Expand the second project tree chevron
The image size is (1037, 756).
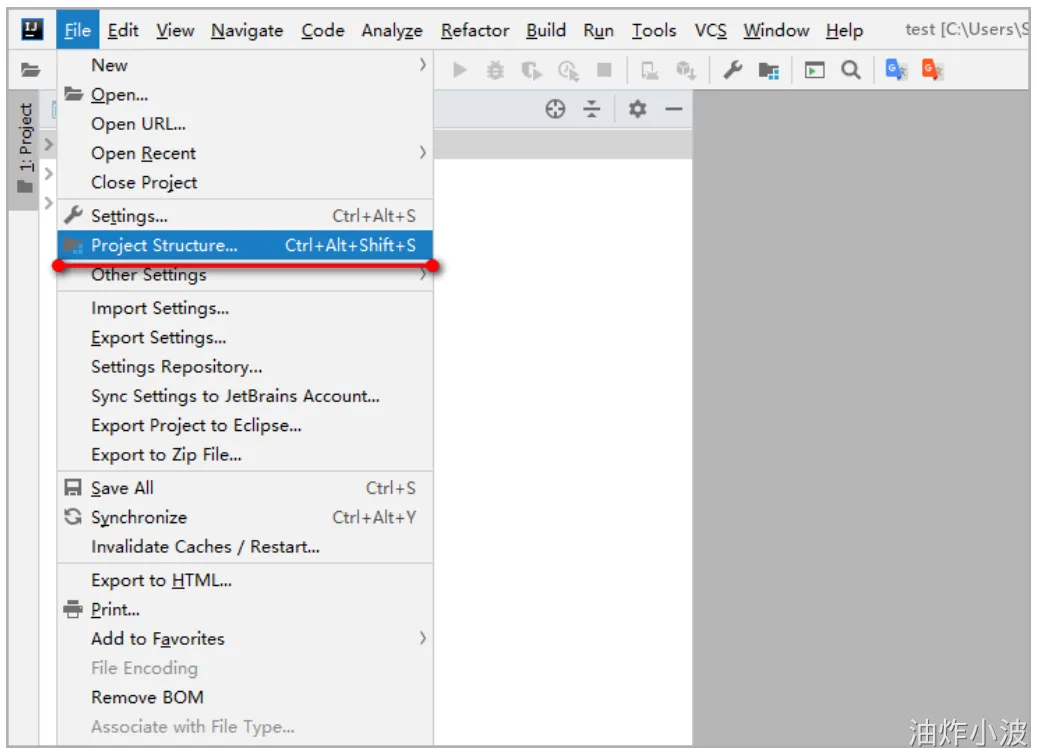tap(48, 173)
